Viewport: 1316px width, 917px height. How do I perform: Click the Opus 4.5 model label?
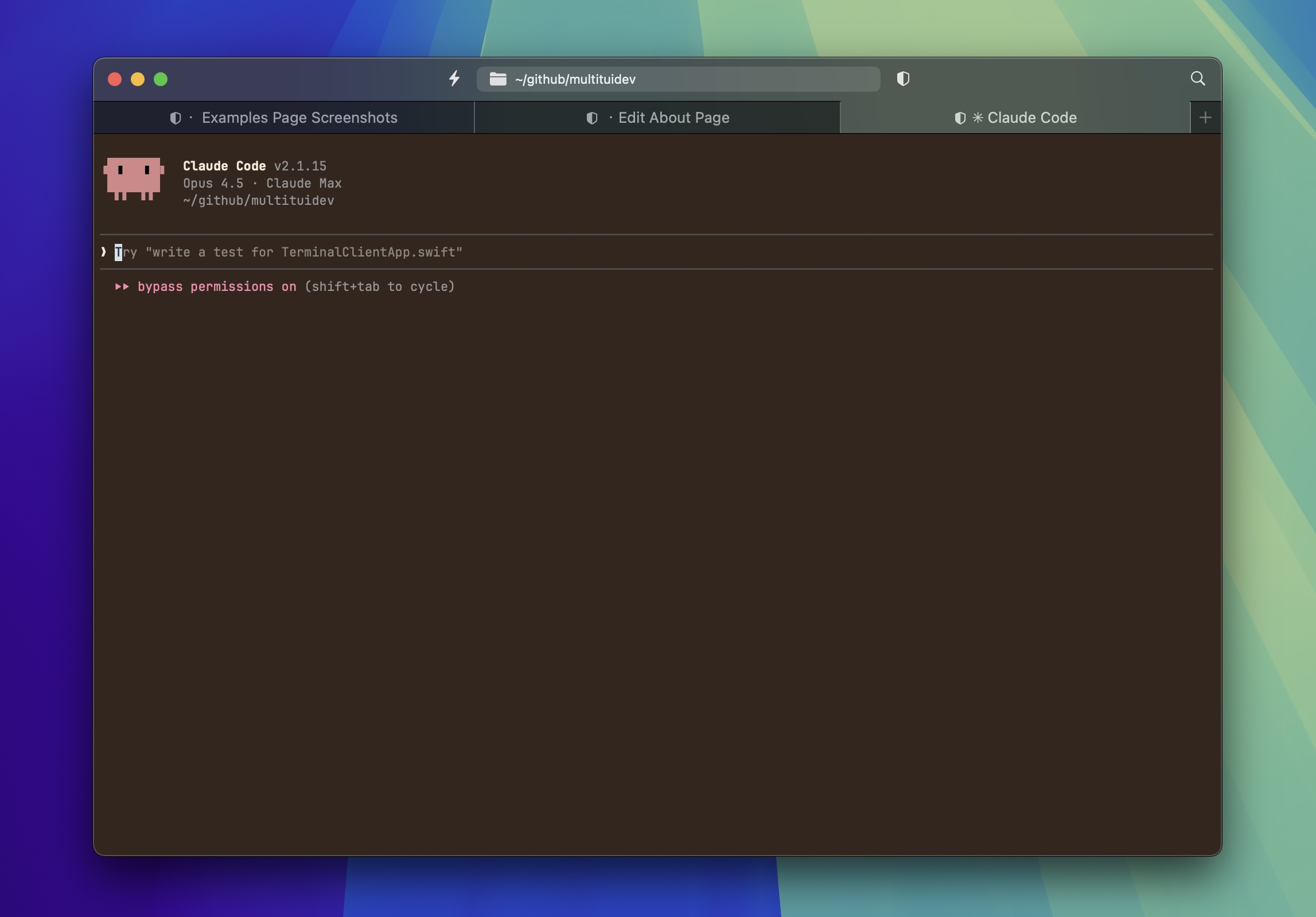tap(213, 184)
